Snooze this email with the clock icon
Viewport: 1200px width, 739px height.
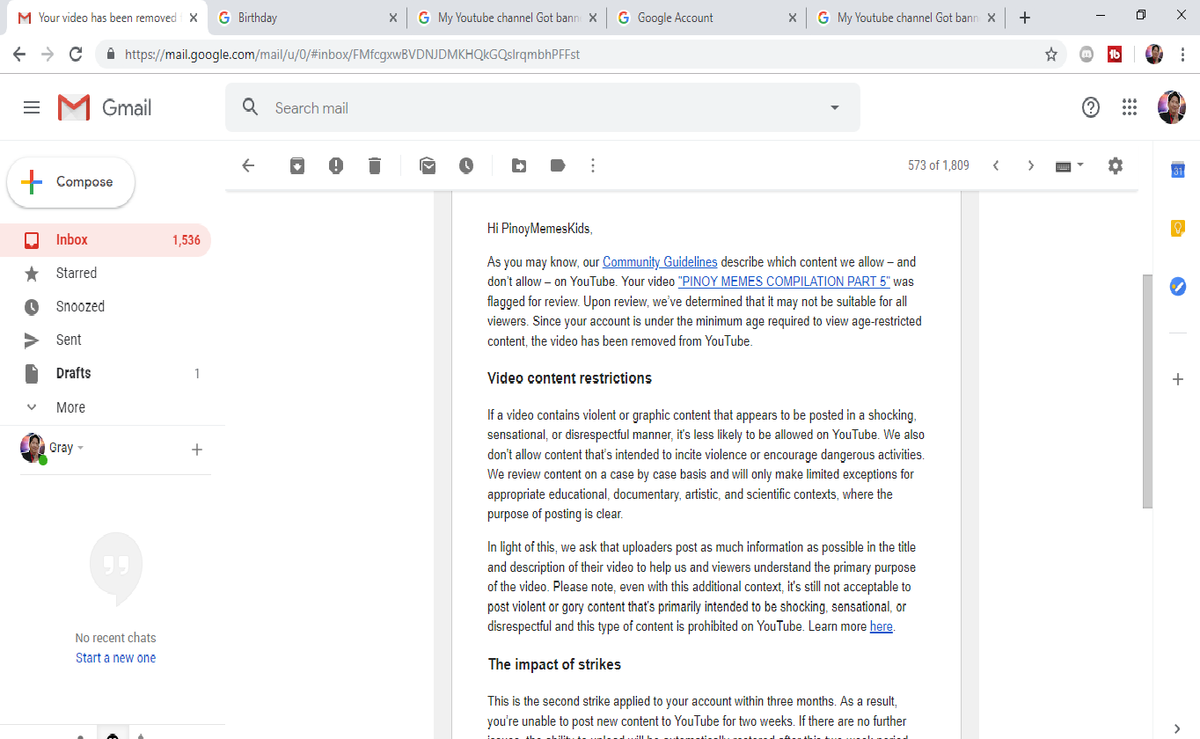[x=466, y=166]
